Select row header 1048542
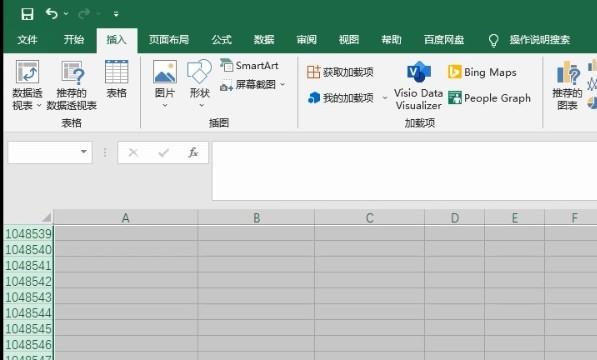Viewport: 597px width, 360px height. pos(29,281)
